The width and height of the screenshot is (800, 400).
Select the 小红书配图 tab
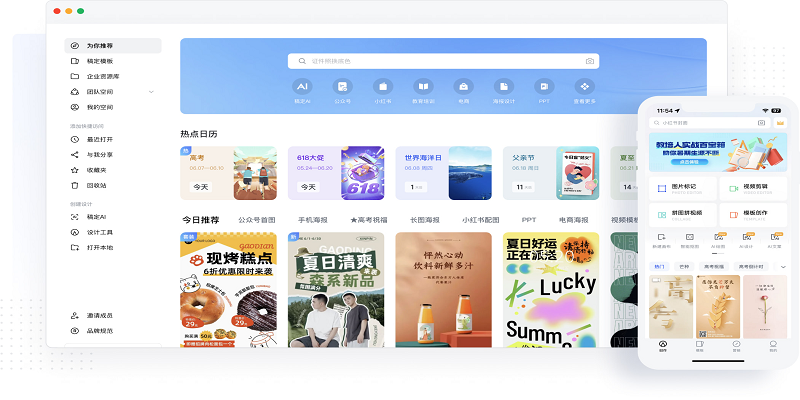coord(481,220)
